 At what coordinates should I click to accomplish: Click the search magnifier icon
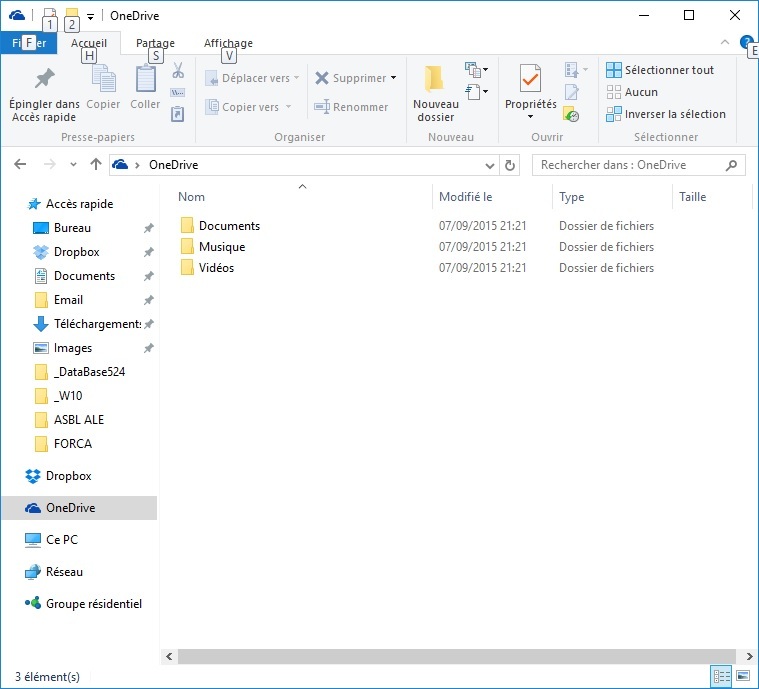click(x=731, y=165)
